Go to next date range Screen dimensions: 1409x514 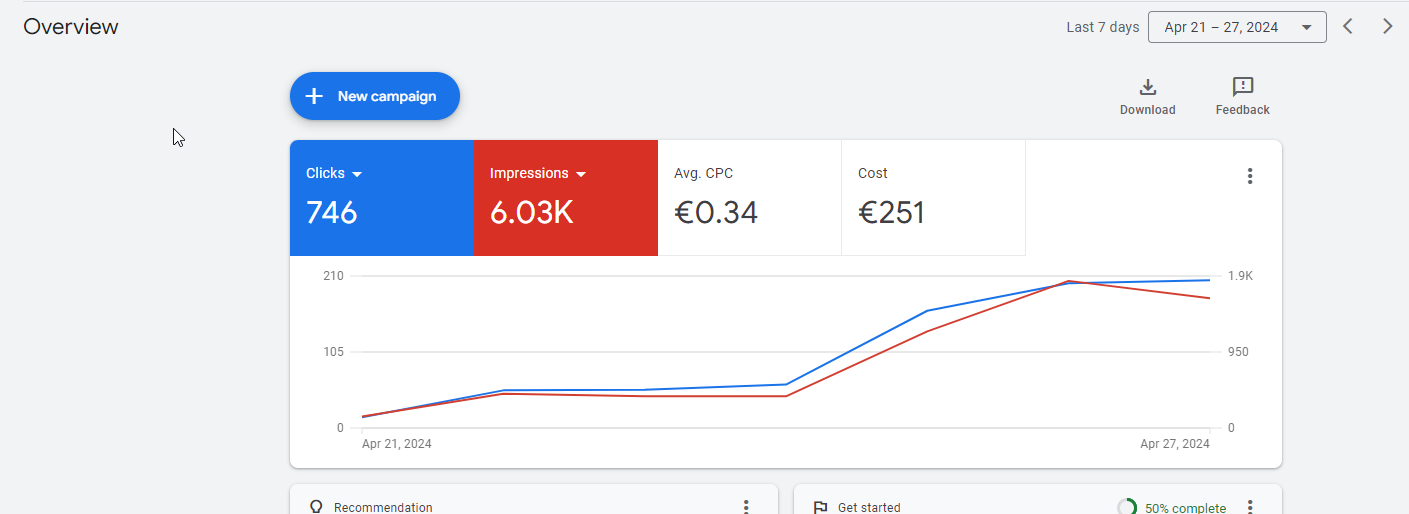tap(1387, 27)
